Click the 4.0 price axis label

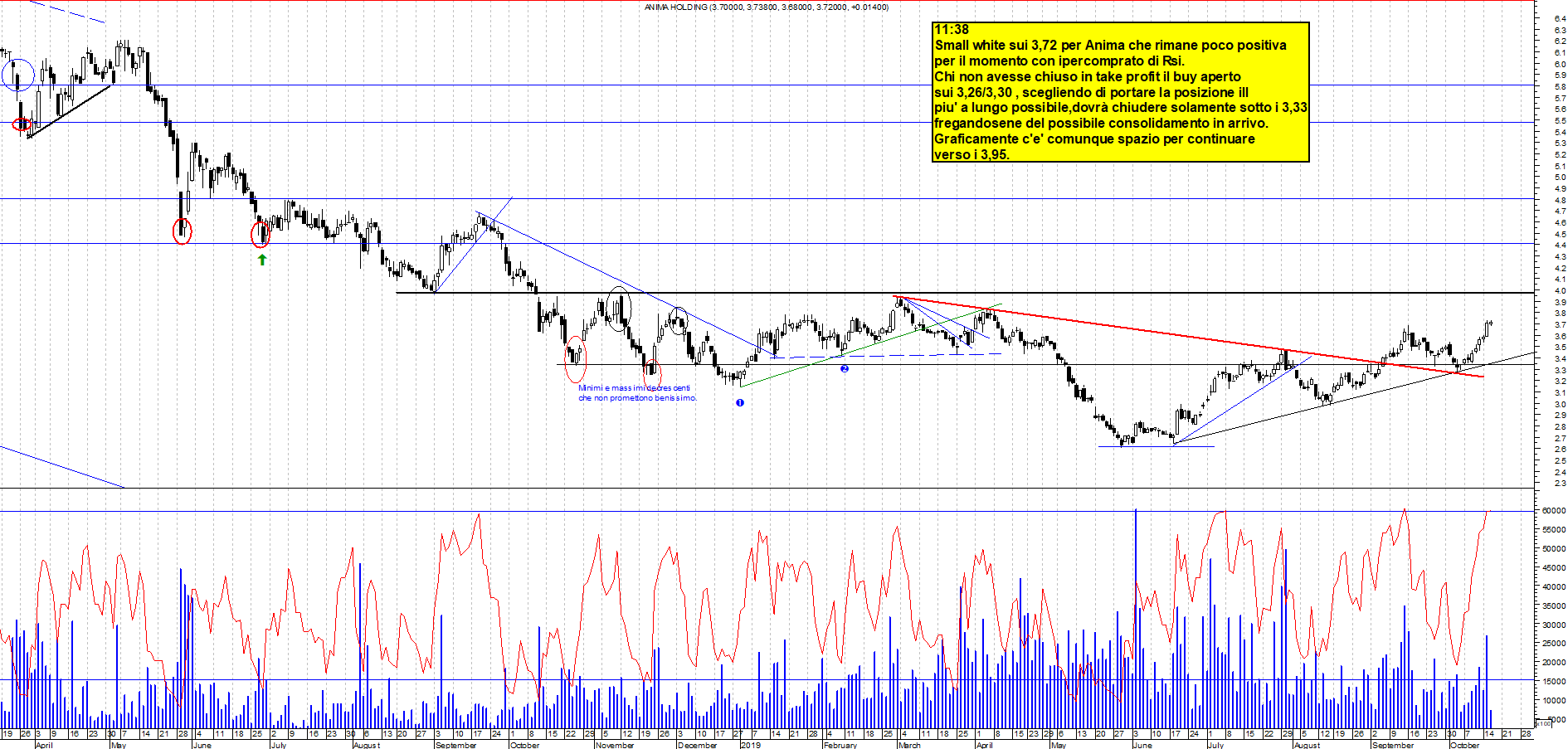tap(1560, 291)
